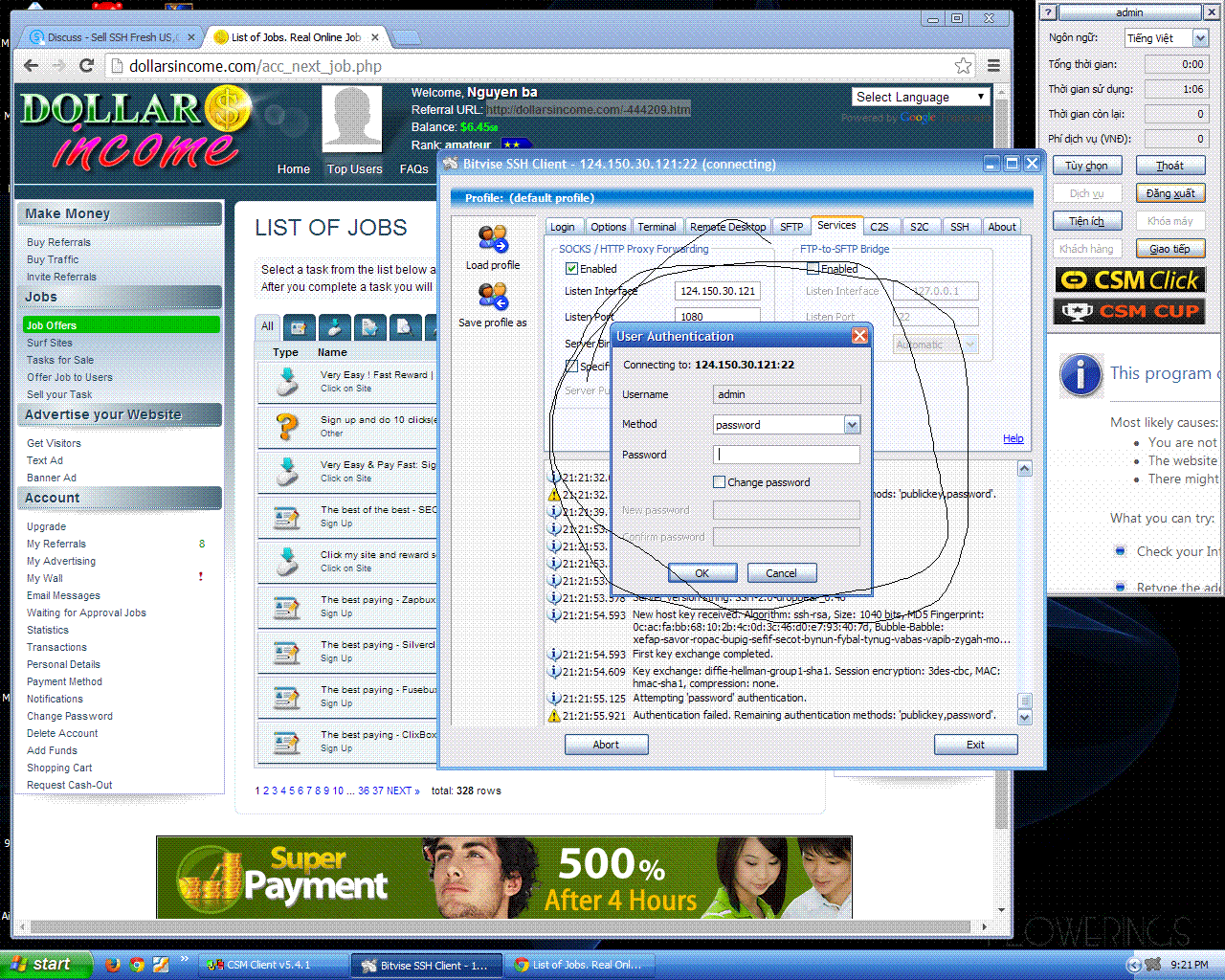Click the Bitvise log scroll-up arrow
1225x980 pixels.
[x=1025, y=469]
